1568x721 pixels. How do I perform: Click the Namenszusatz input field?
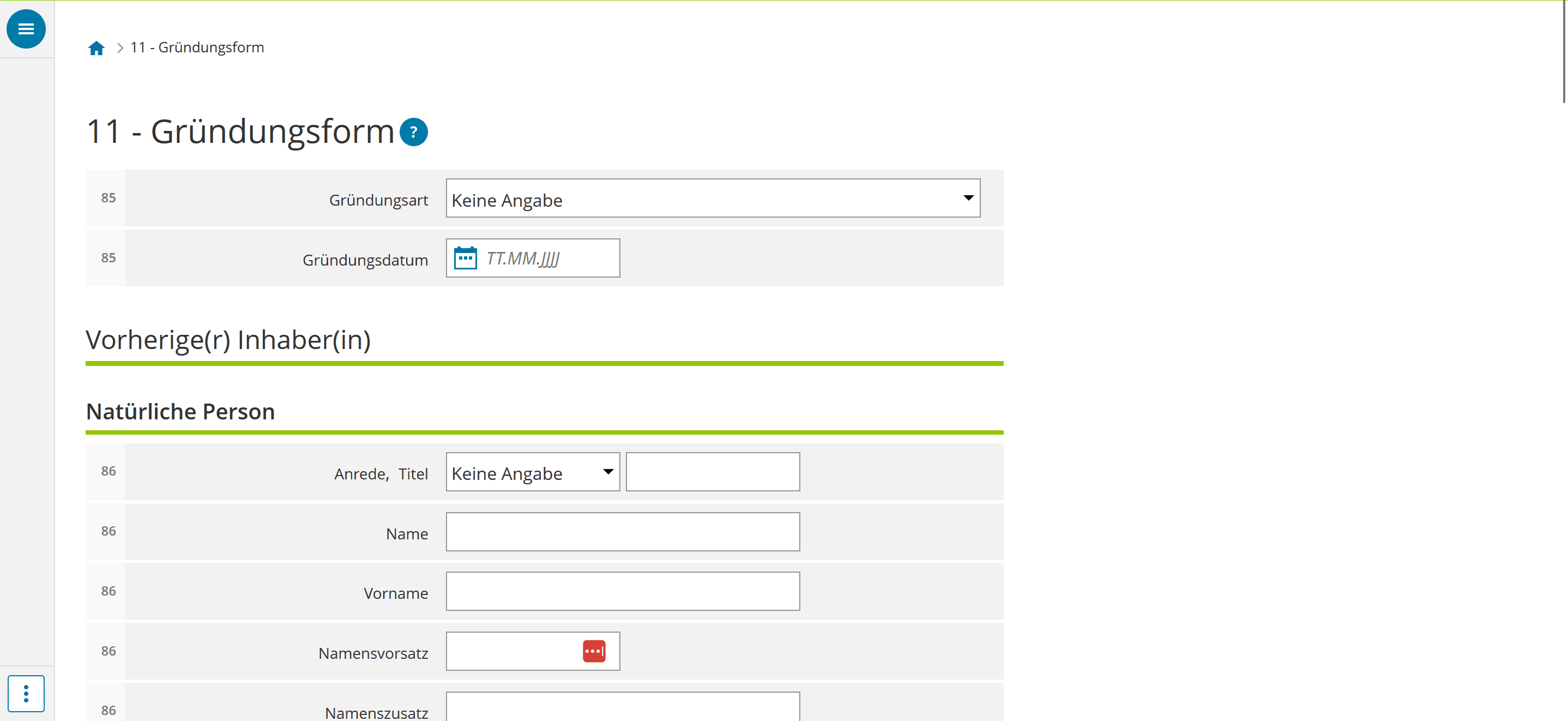click(622, 707)
